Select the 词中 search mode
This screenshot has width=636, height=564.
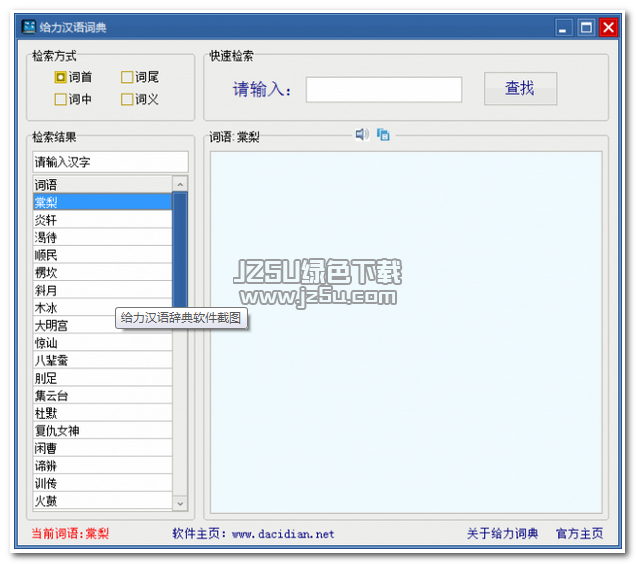[73, 99]
